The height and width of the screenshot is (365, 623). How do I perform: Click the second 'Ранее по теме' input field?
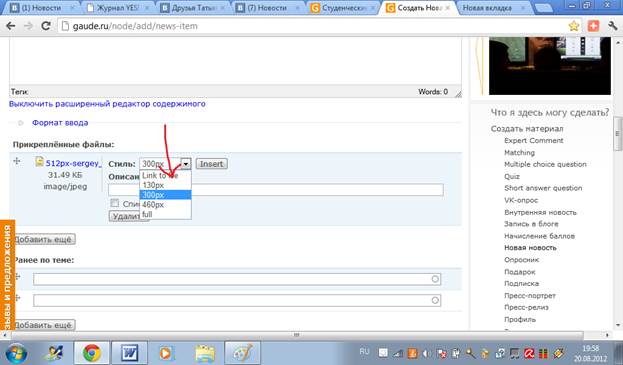pyautogui.click(x=237, y=300)
